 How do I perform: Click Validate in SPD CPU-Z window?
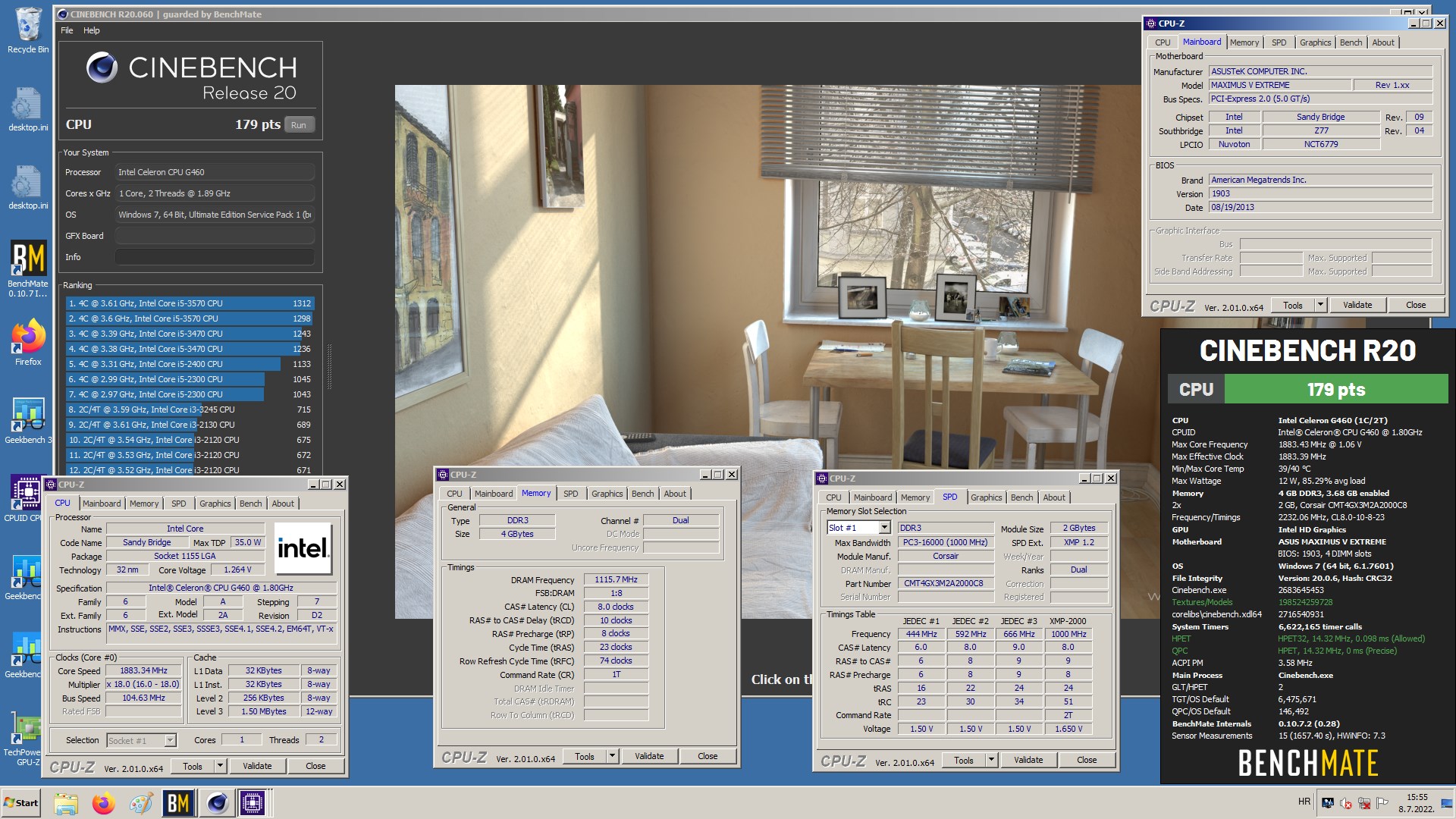coord(1028,761)
